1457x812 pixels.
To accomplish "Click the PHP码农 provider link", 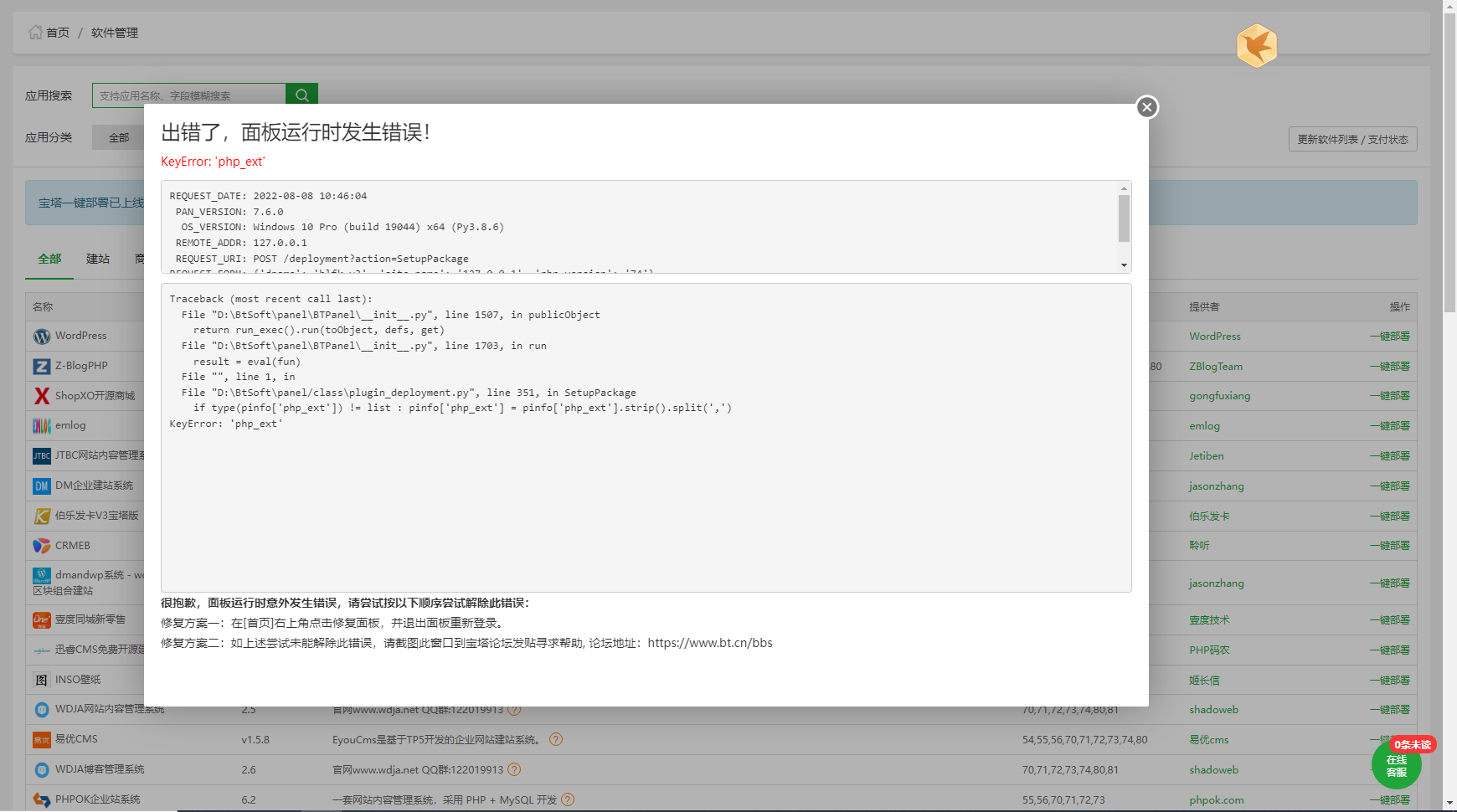I will tap(1209, 650).
